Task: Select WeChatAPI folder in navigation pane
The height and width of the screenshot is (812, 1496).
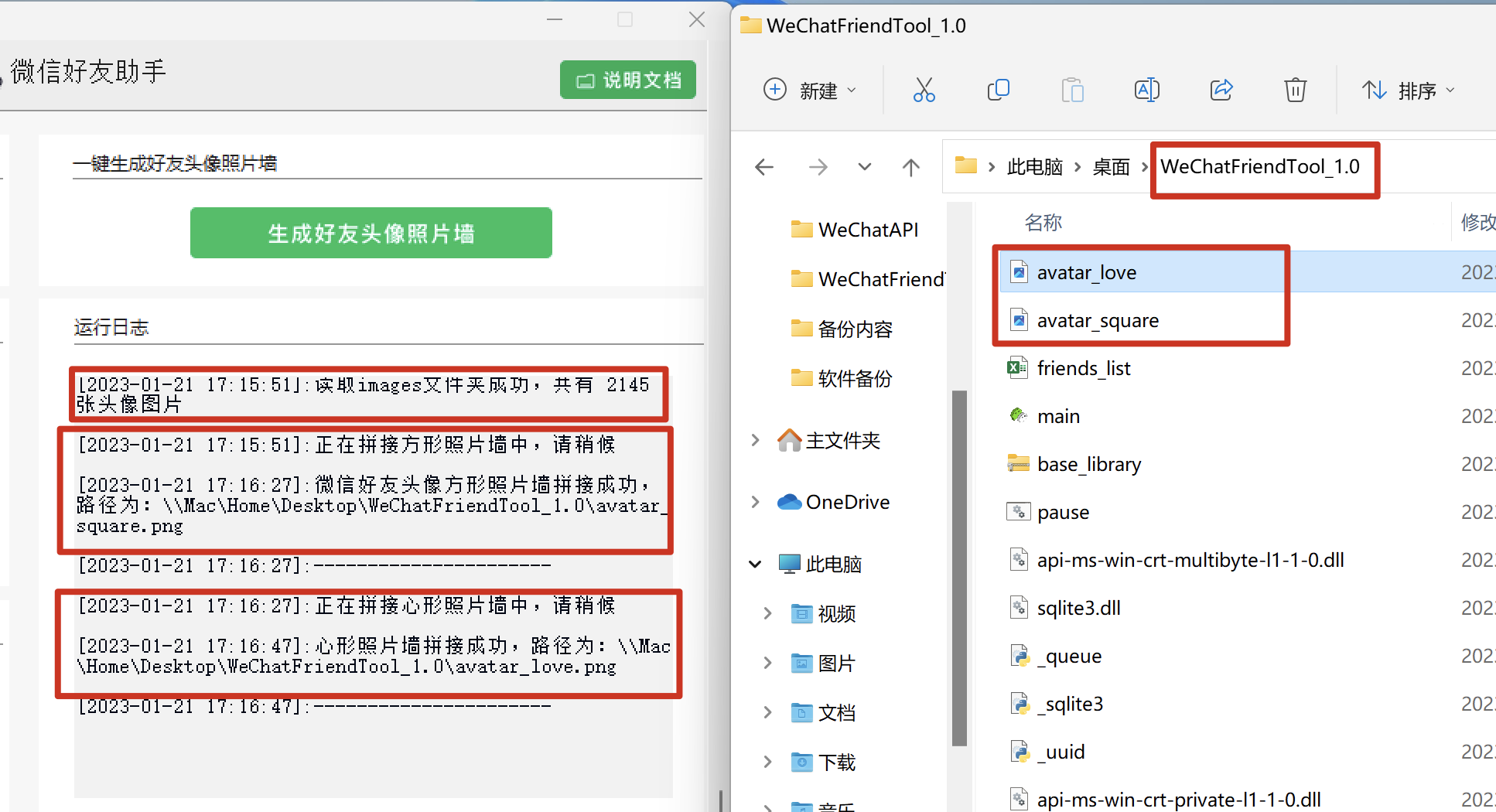Action: [x=855, y=230]
